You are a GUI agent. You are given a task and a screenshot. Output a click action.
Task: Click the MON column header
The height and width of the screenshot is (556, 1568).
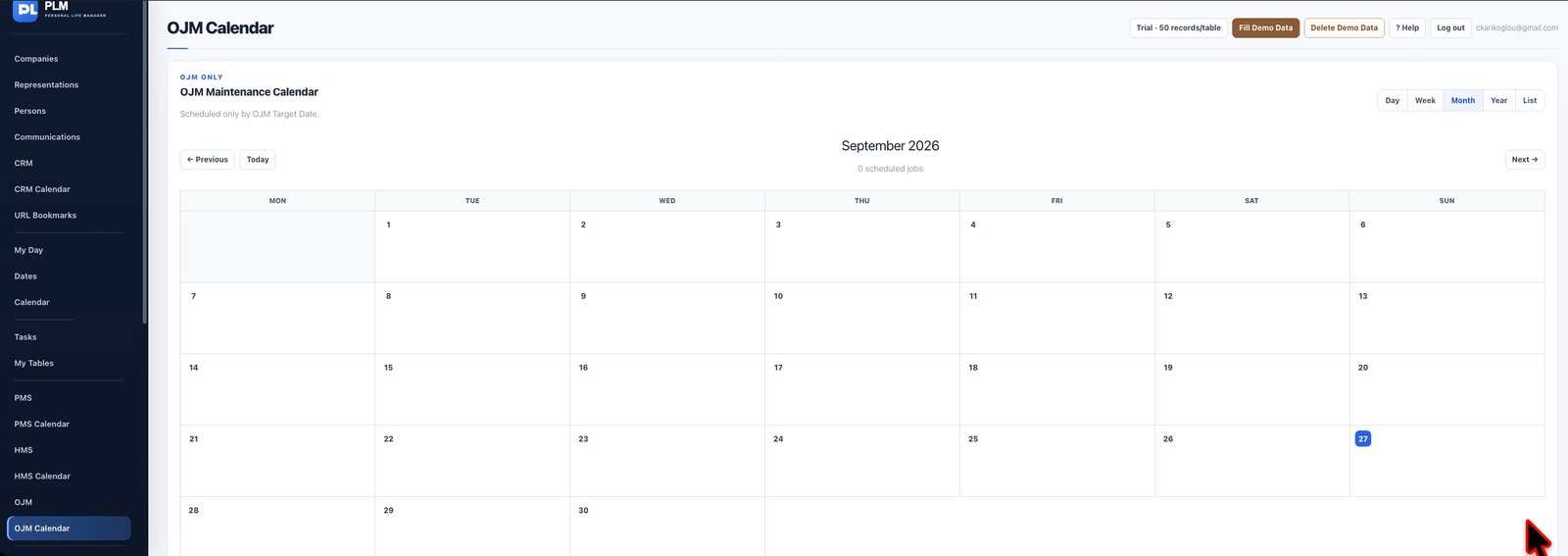pos(277,200)
